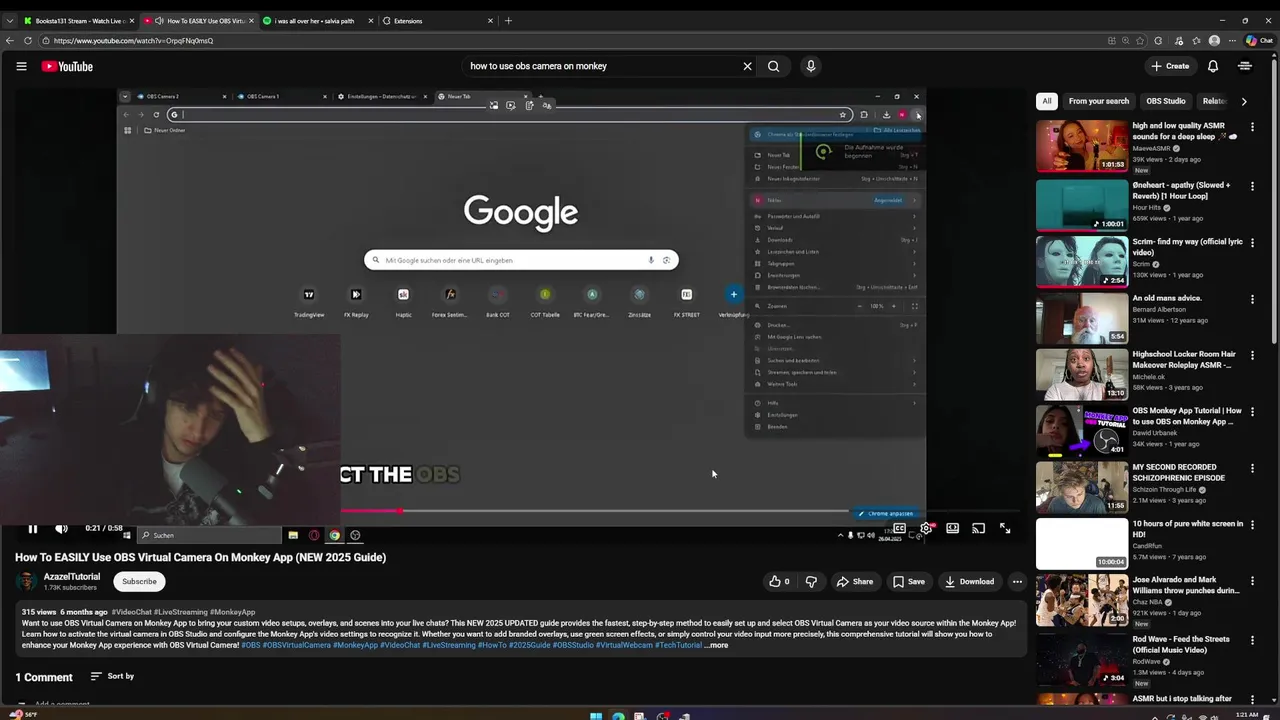Image resolution: width=1280 pixels, height=720 pixels.
Task: Go to the YouTube home logo
Action: (x=67, y=66)
